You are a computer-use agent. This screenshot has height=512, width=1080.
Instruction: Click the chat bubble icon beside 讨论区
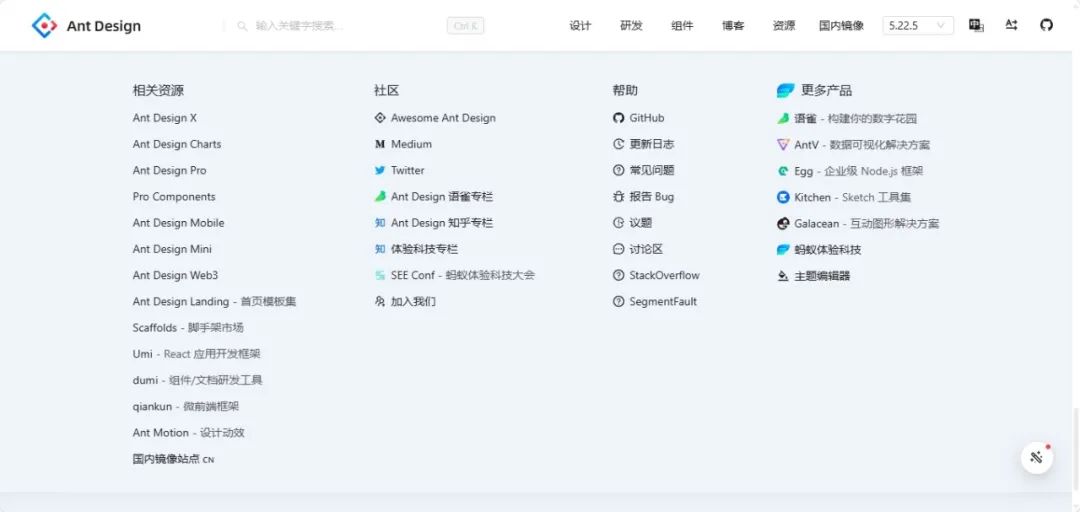pos(618,249)
